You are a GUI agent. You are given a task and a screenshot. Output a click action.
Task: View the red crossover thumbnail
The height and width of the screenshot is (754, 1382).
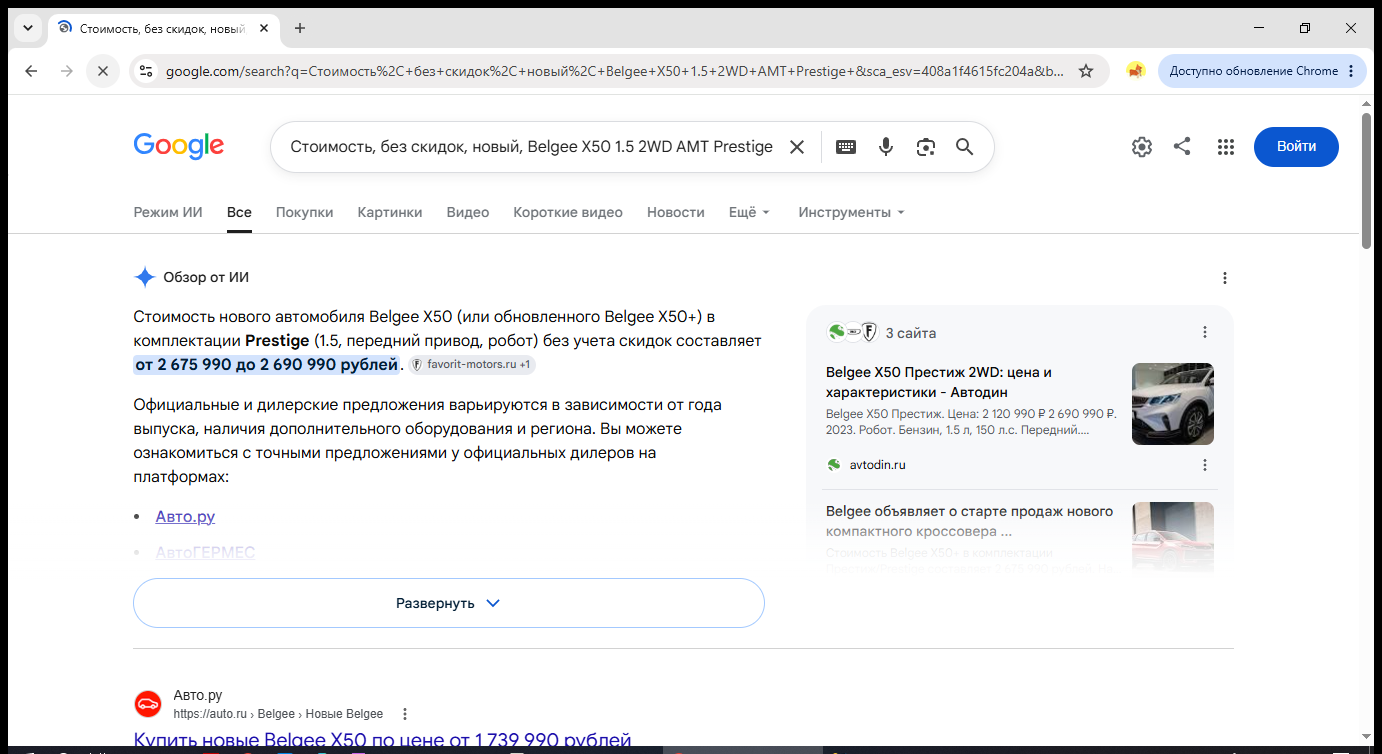click(1173, 537)
